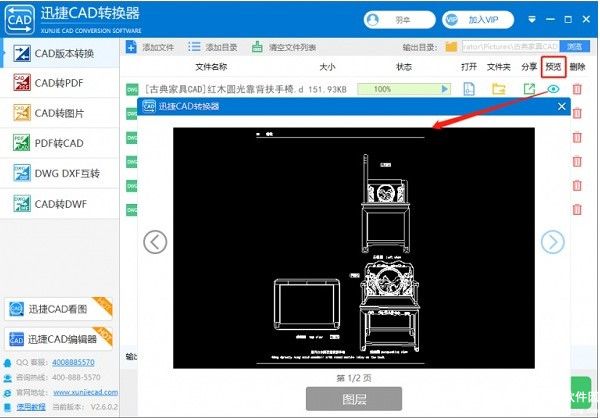Close the preview dialog
This screenshot has height=418, width=600.
tap(561, 106)
